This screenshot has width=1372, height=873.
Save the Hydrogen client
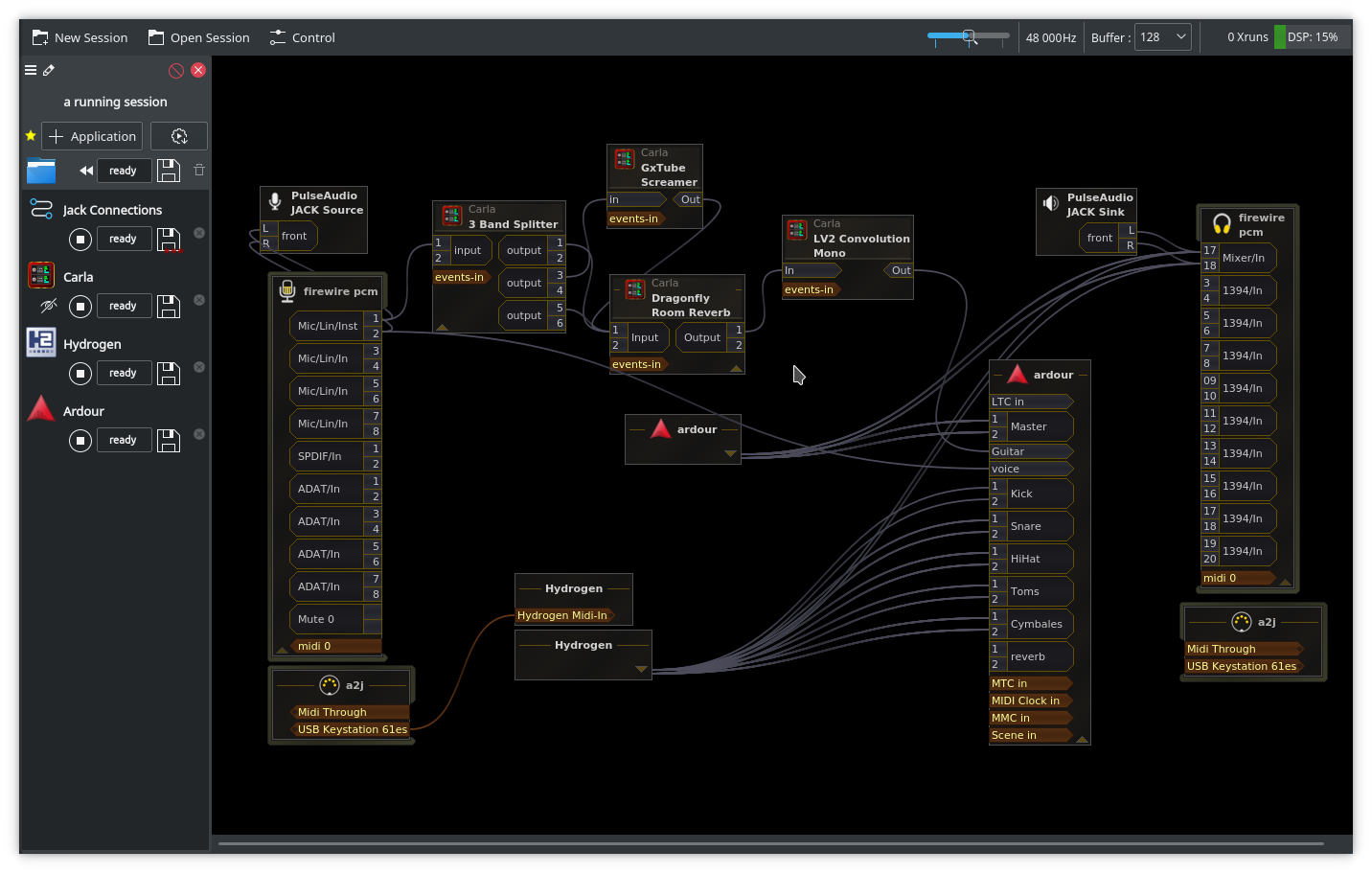169,373
